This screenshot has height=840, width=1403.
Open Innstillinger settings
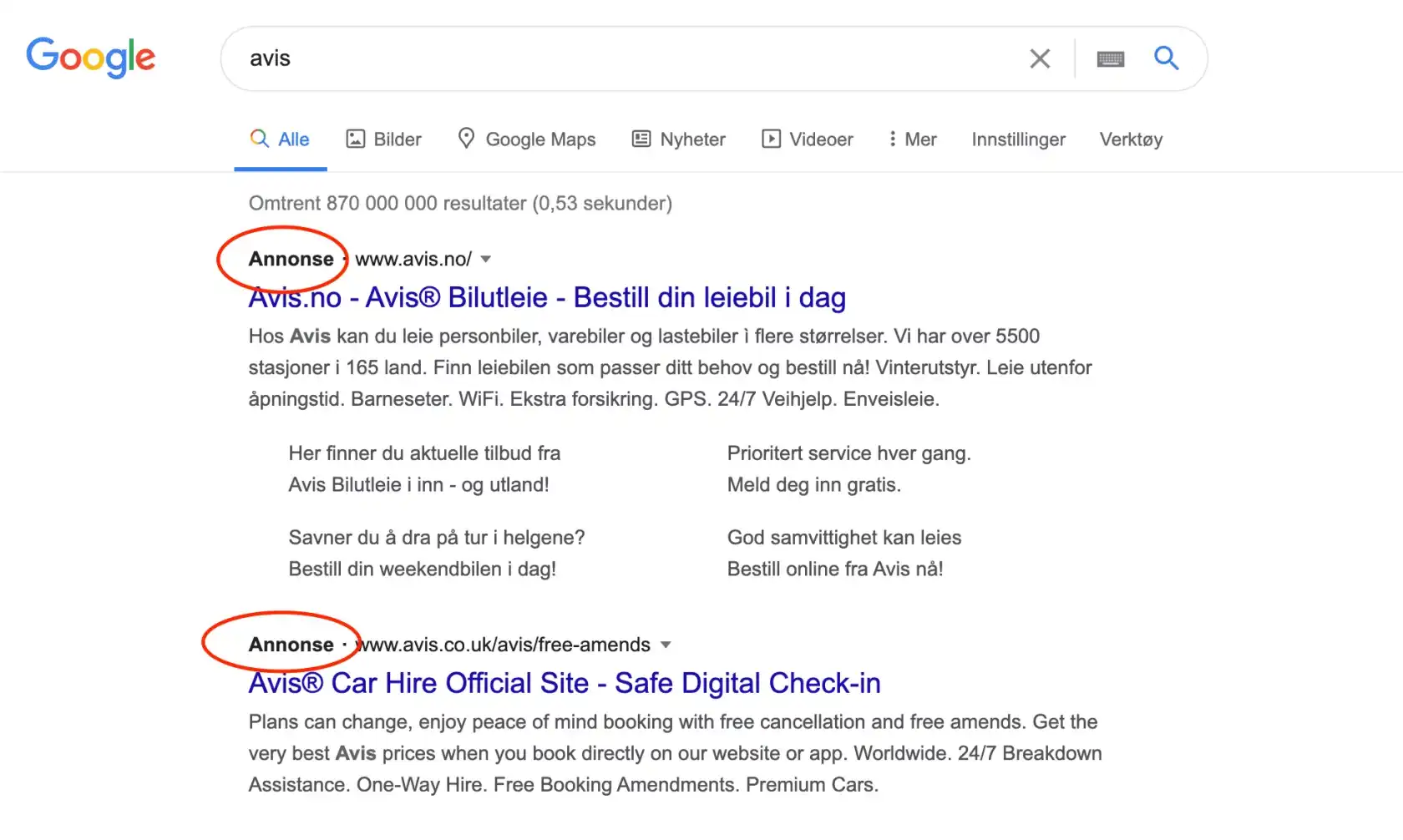click(x=1018, y=139)
